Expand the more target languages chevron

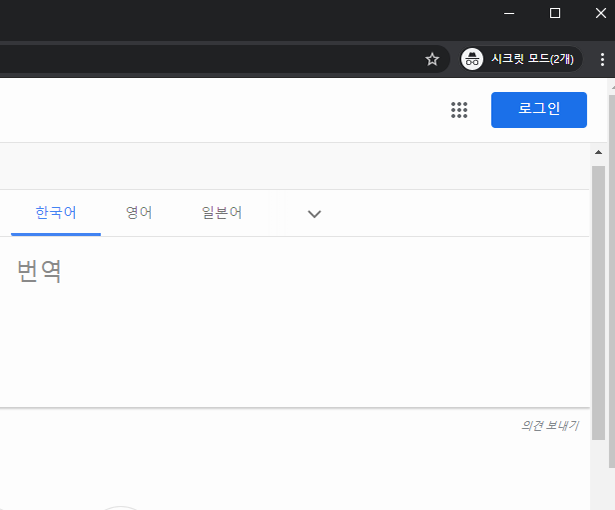314,214
